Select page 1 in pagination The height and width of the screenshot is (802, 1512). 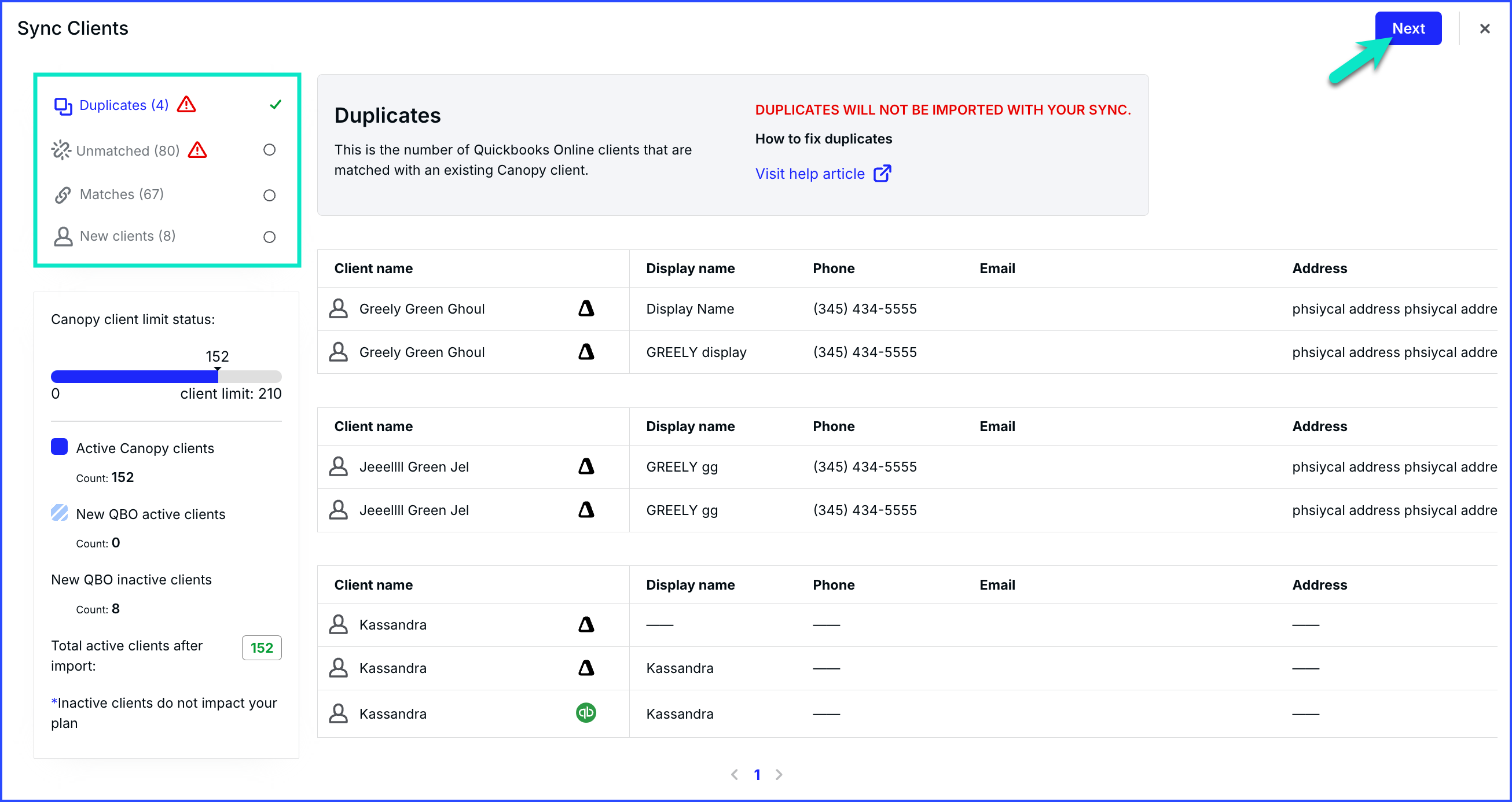point(757,775)
